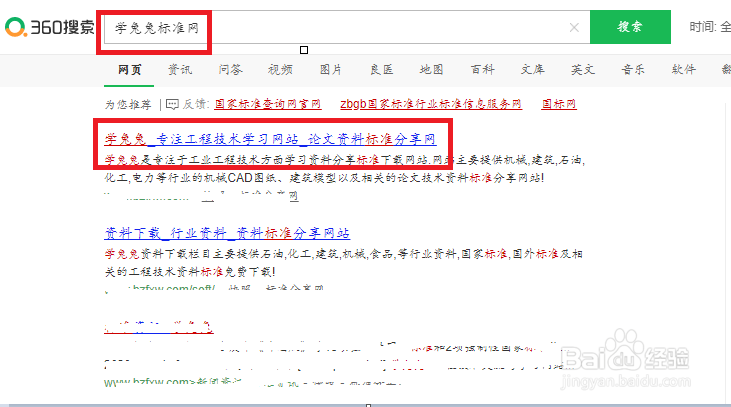Click the snippet line 化工,电力等行业的机械CAD图纸

click(x=324, y=178)
